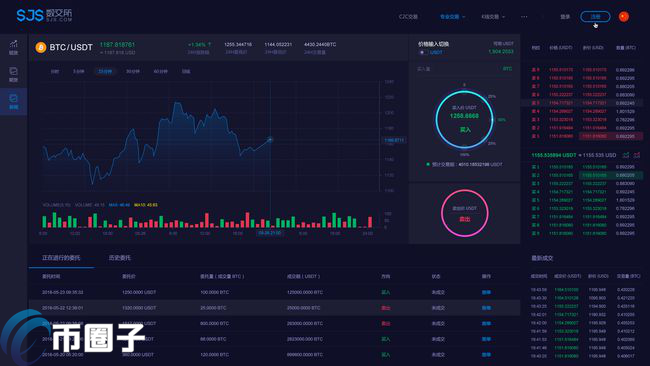Click the pink sell circle button

click(x=464, y=213)
